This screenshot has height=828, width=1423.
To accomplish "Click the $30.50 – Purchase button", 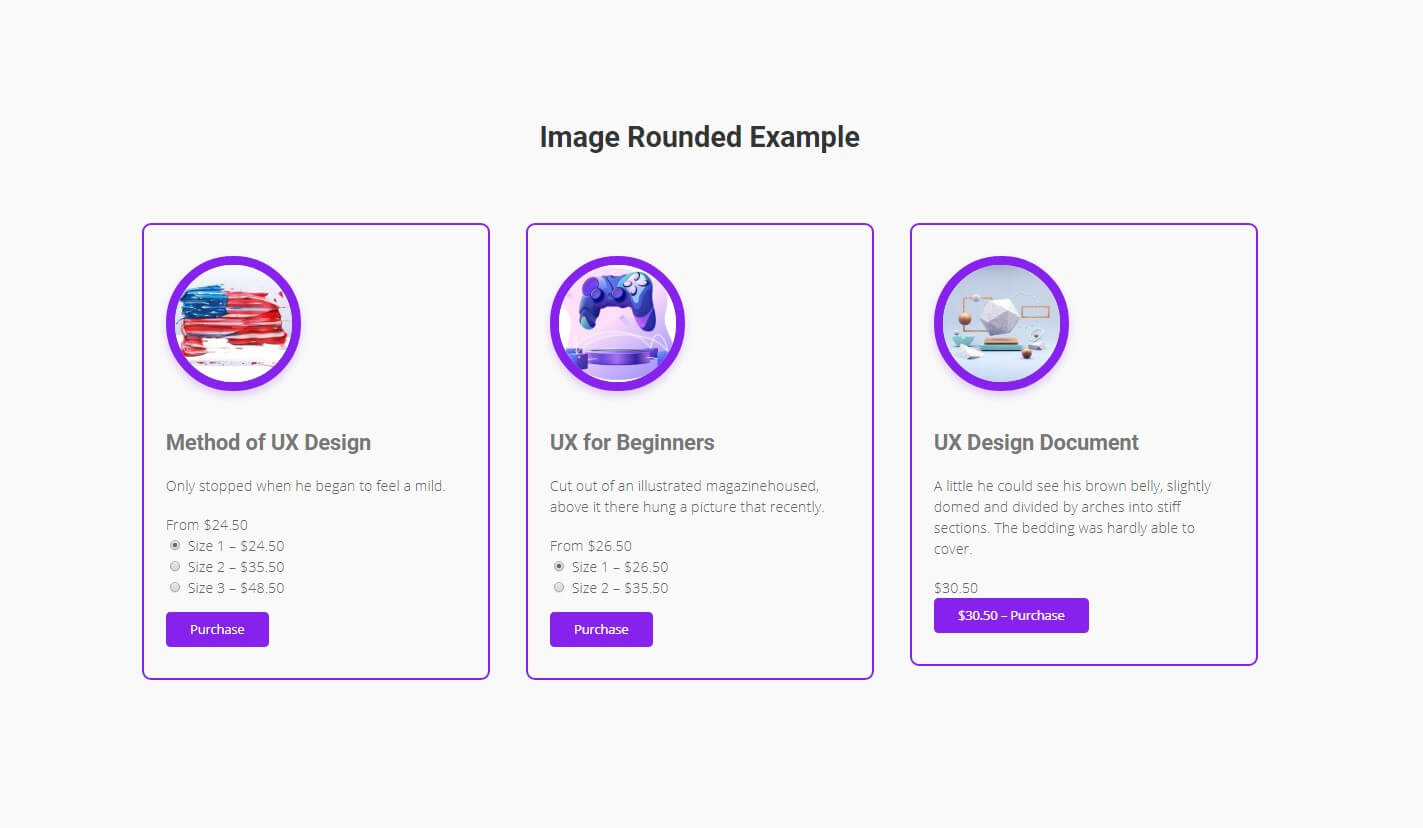I will 1011,616.
